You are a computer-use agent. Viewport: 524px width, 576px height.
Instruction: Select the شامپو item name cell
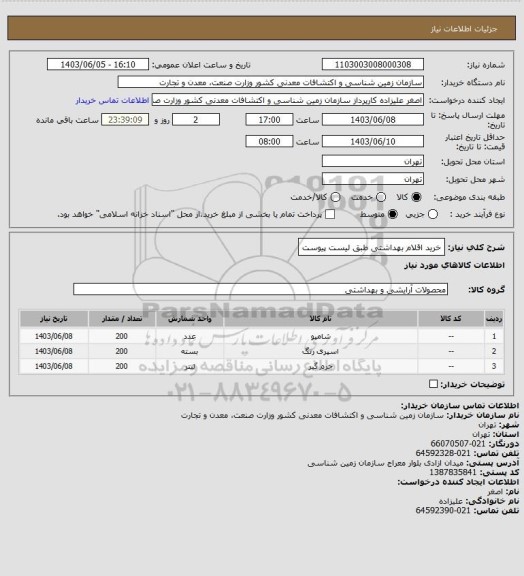320,336
